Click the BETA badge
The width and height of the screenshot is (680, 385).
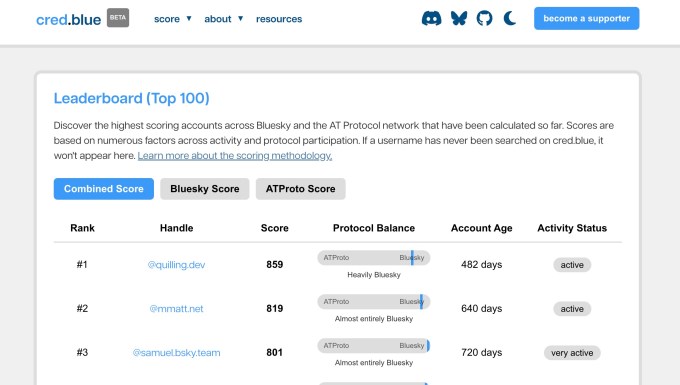tap(118, 18)
